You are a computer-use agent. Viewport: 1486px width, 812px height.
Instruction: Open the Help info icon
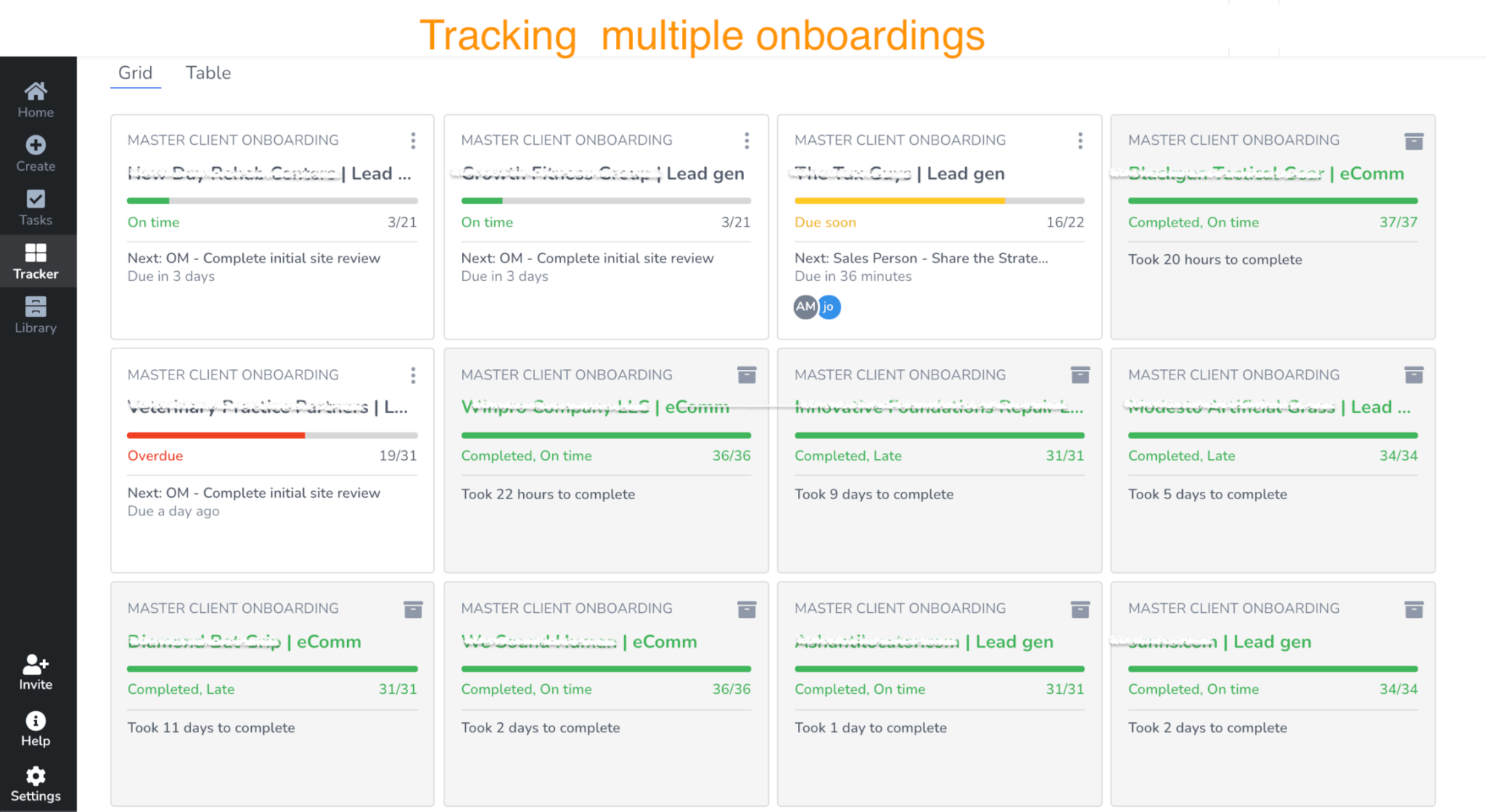click(35, 720)
